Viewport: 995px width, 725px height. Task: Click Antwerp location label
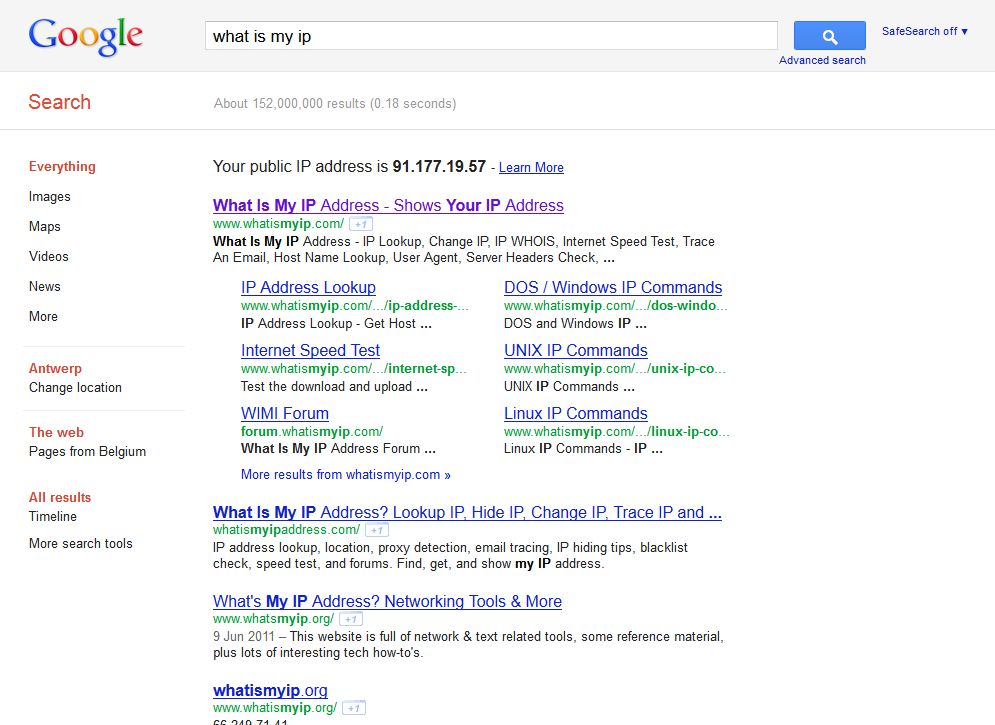pos(55,369)
